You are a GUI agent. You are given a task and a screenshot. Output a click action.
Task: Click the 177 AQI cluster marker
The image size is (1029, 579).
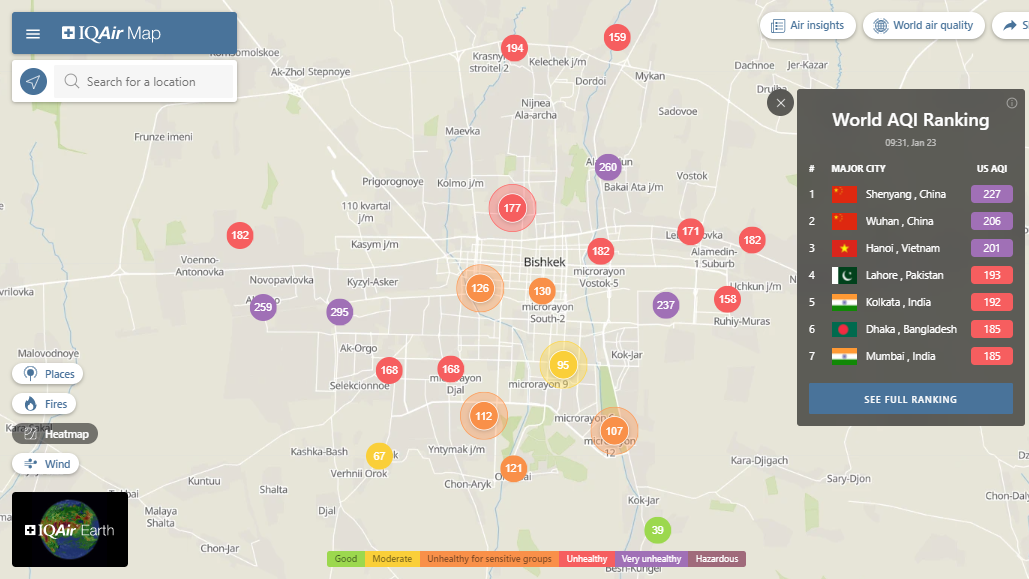[512, 208]
